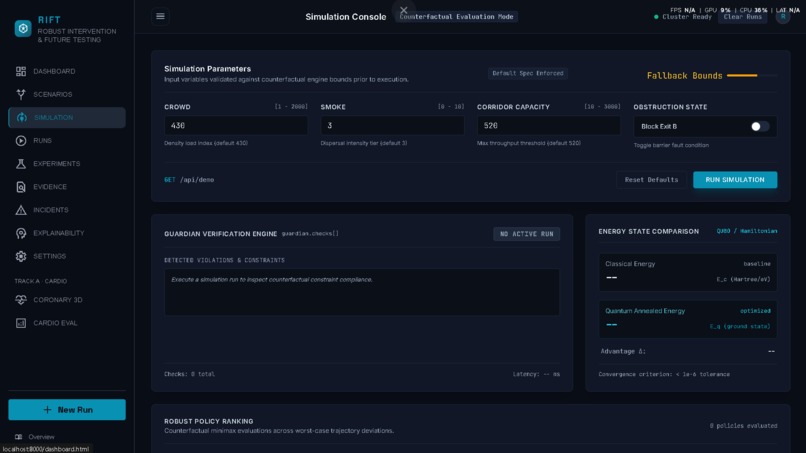The width and height of the screenshot is (806, 453).
Task: Click the Counterfactual Evaluation Mode badge
Action: pos(456,17)
